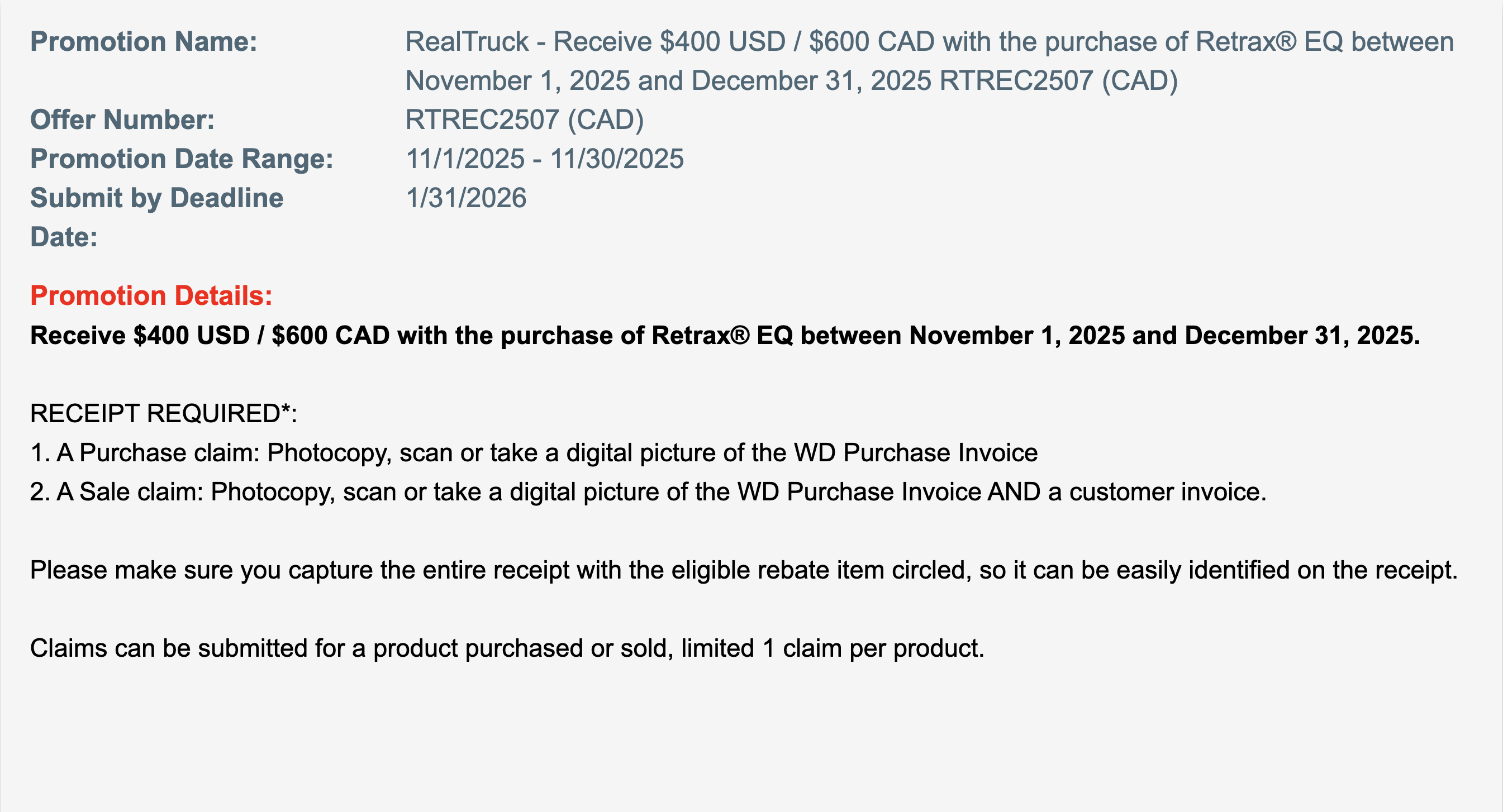Click the "Promotion Date Range:" label
Image resolution: width=1503 pixels, height=812 pixels.
pos(182,159)
